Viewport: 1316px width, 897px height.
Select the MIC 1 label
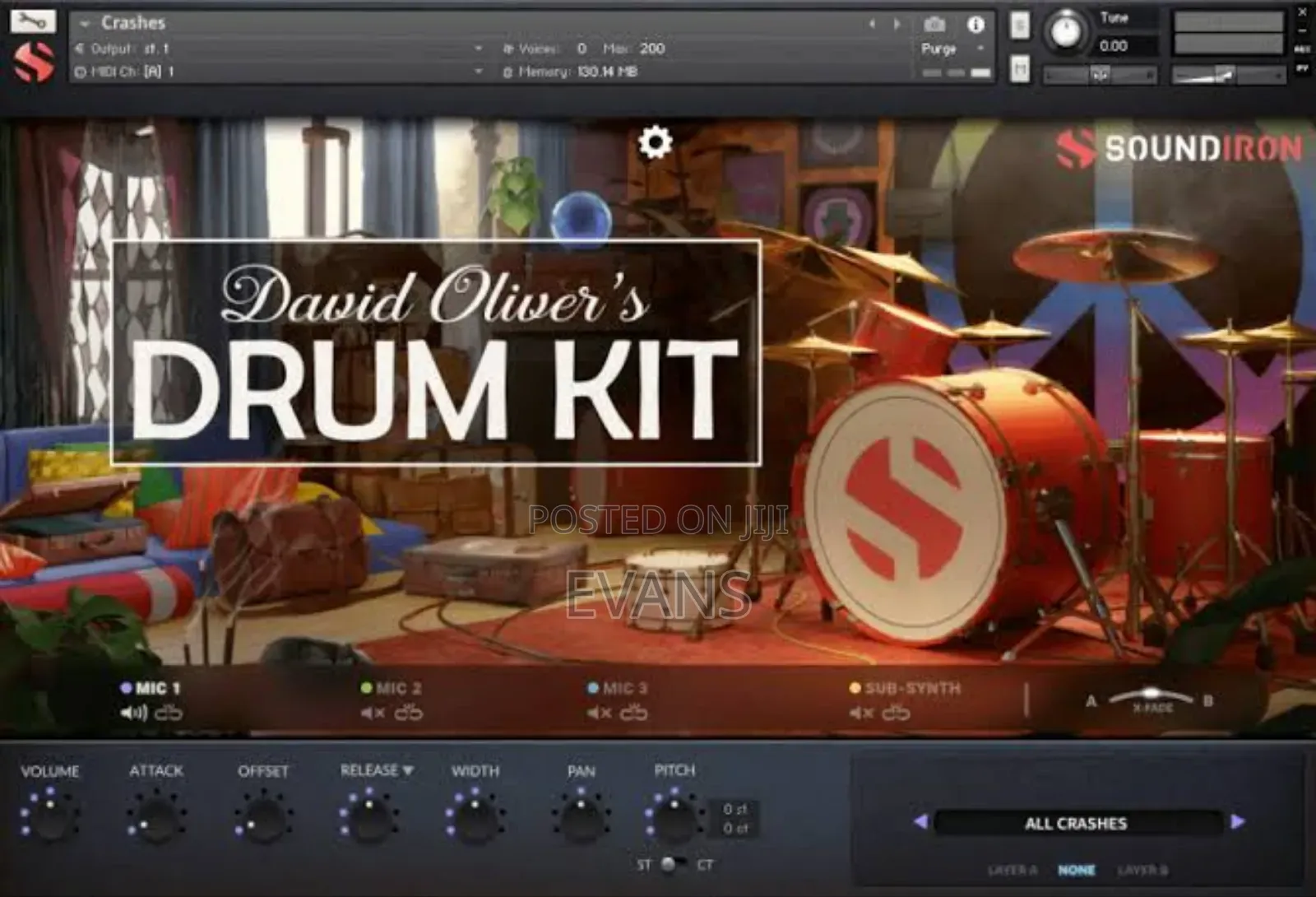[x=158, y=688]
